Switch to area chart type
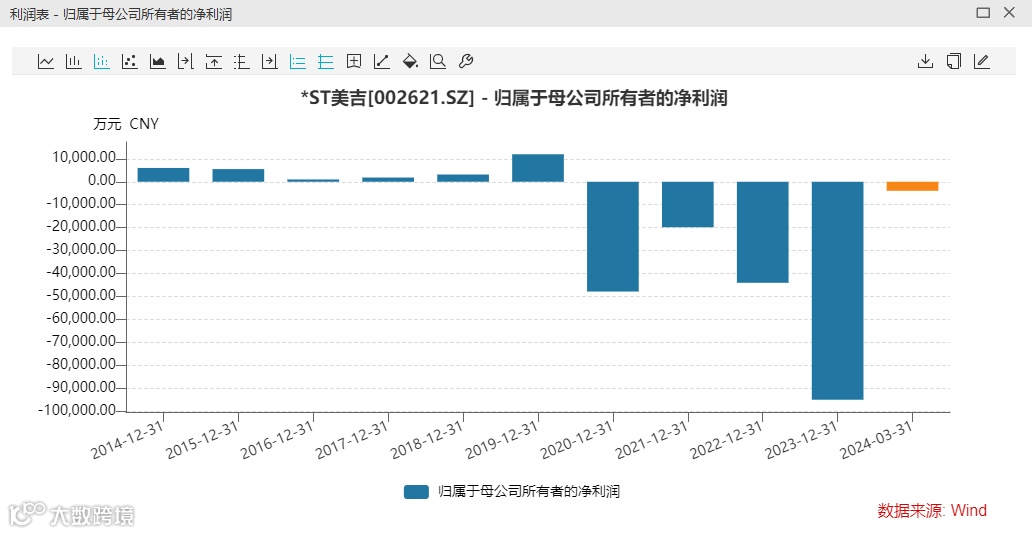The width and height of the screenshot is (1032, 534). pos(157,62)
